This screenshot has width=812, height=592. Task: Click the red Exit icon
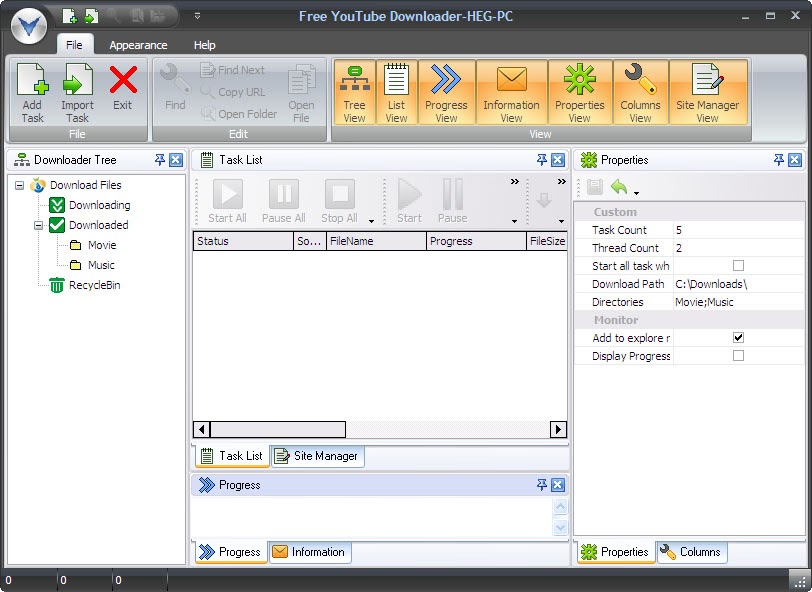coord(123,79)
